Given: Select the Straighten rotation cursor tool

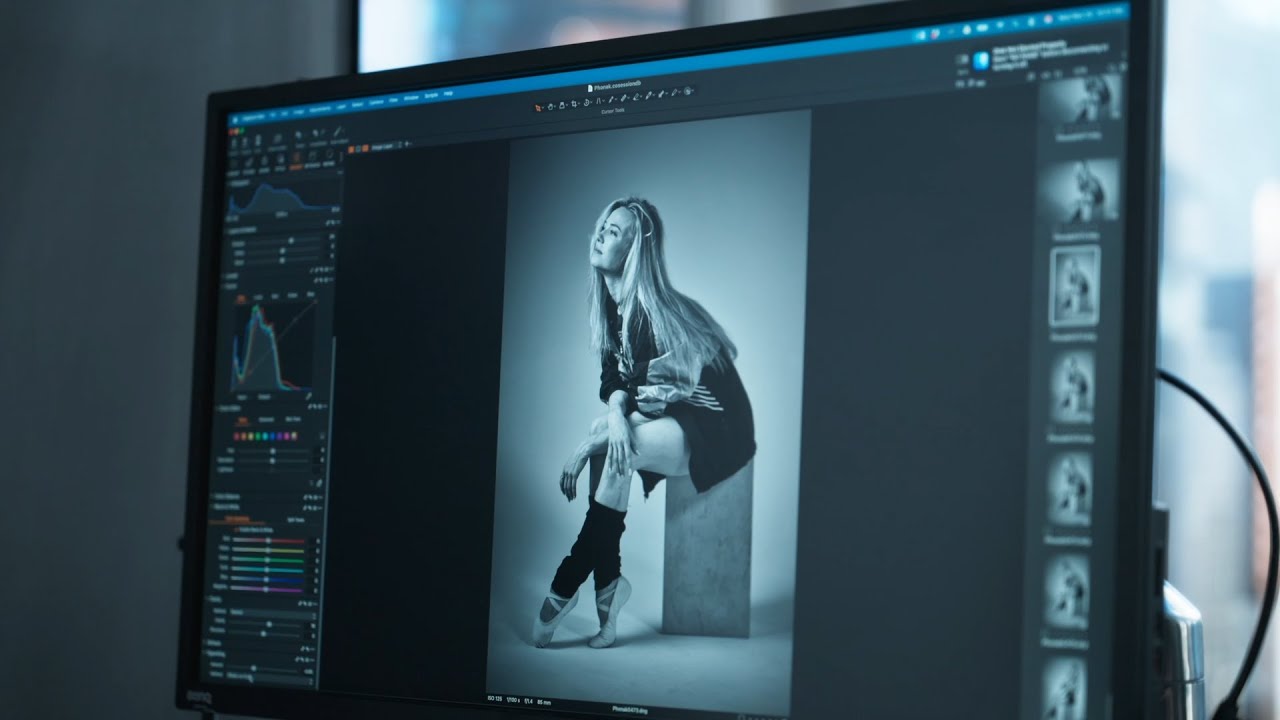Looking at the screenshot, I should (586, 103).
